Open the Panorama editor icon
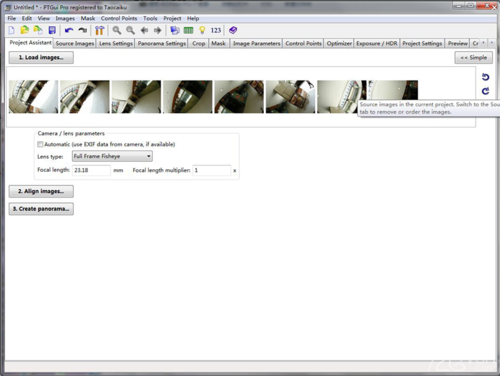The image size is (500, 376). (175, 30)
